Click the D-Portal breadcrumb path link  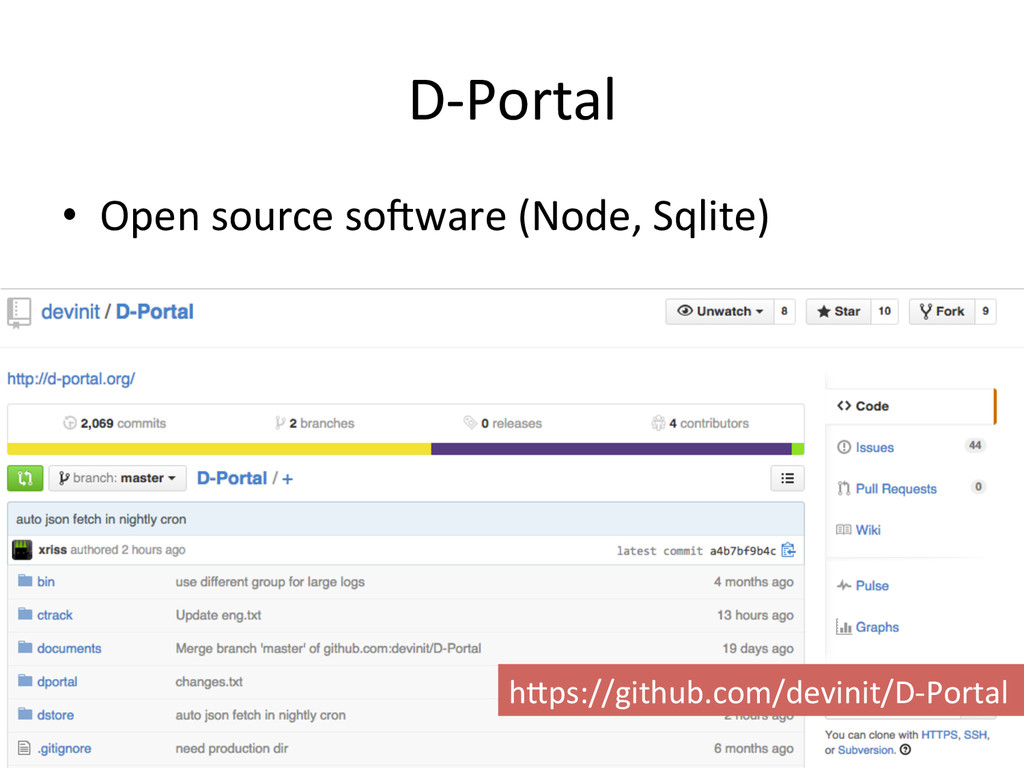click(x=232, y=478)
